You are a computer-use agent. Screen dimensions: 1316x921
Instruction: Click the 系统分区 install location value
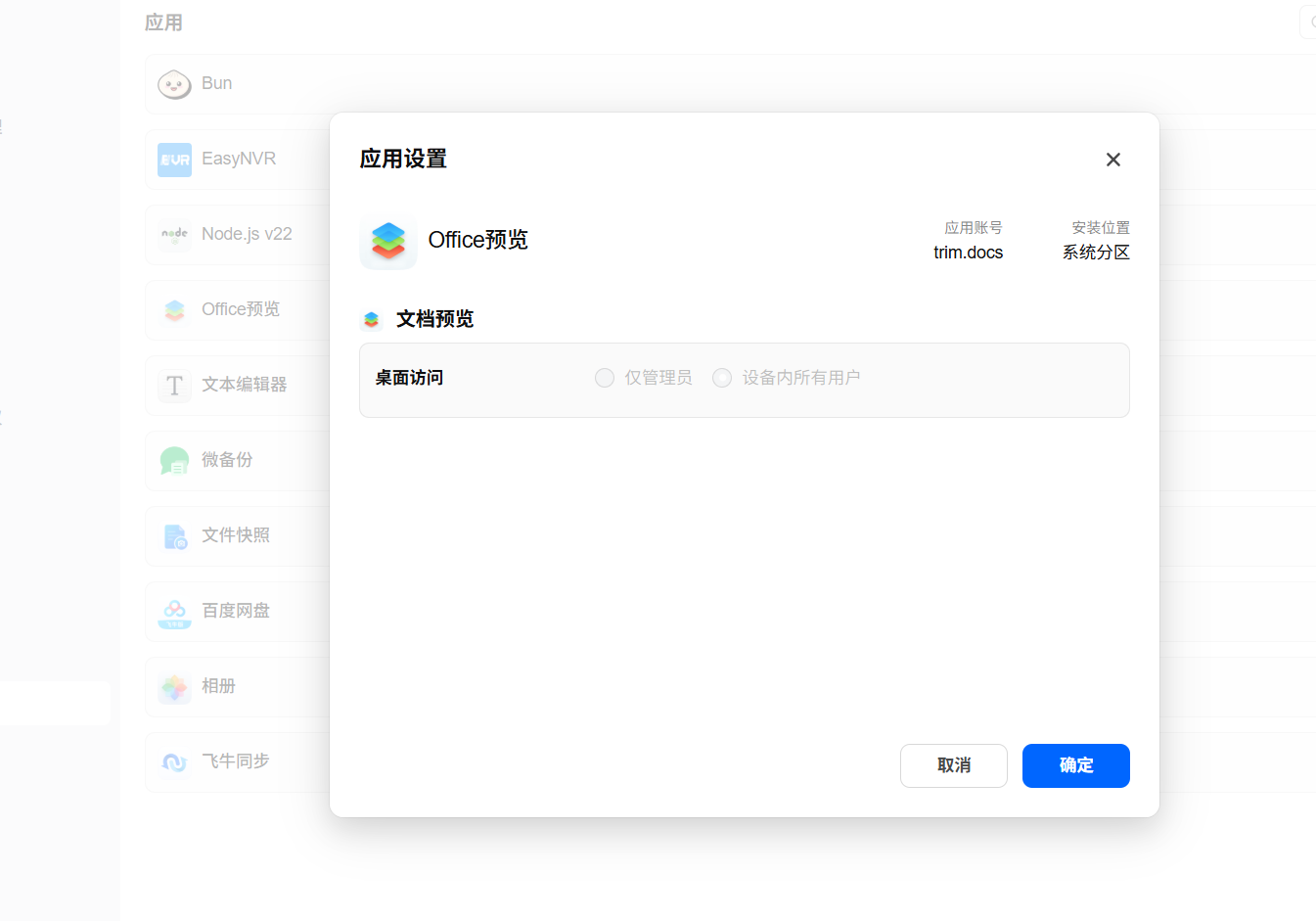pos(1097,253)
